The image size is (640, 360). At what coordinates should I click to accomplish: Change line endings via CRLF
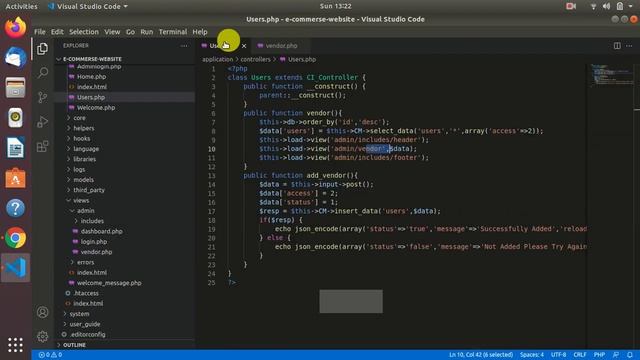(580, 355)
